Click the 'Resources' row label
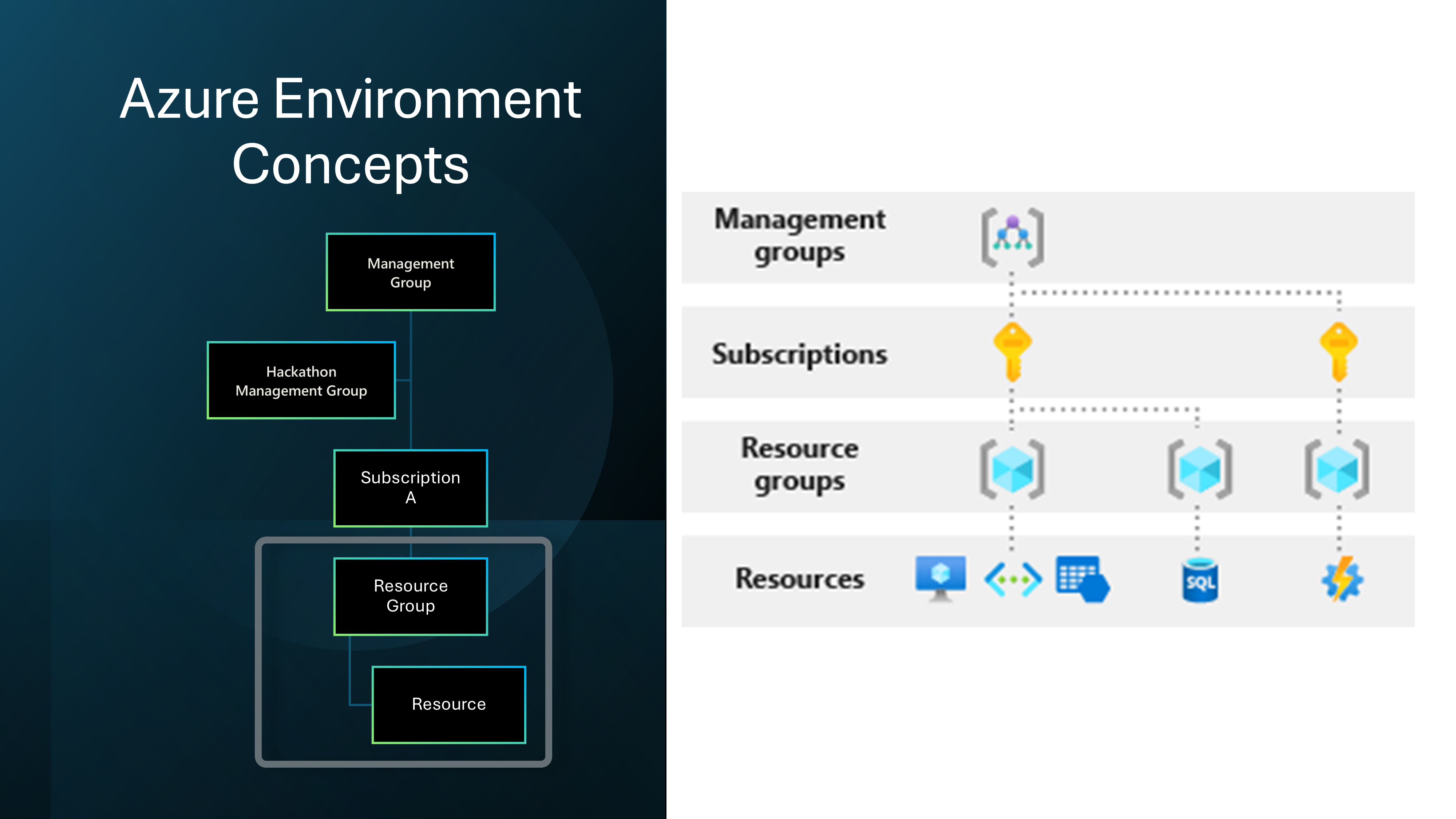The width and height of the screenshot is (1456, 819). tap(799, 579)
